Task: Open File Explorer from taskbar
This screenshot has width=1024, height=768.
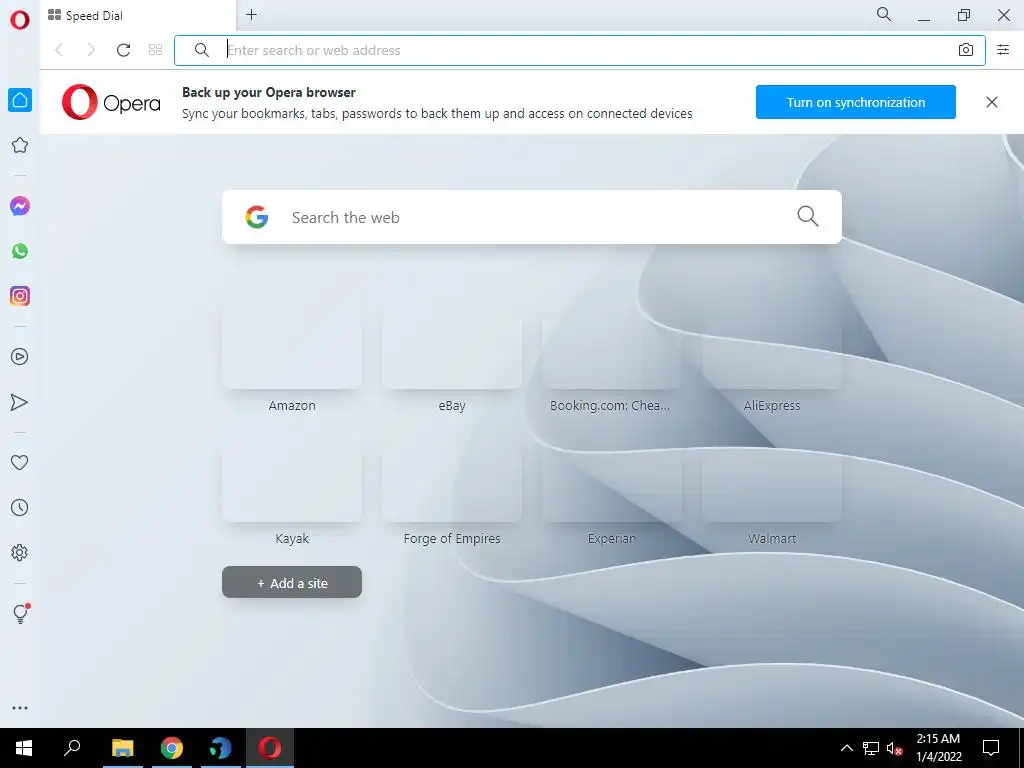Action: coord(122,748)
